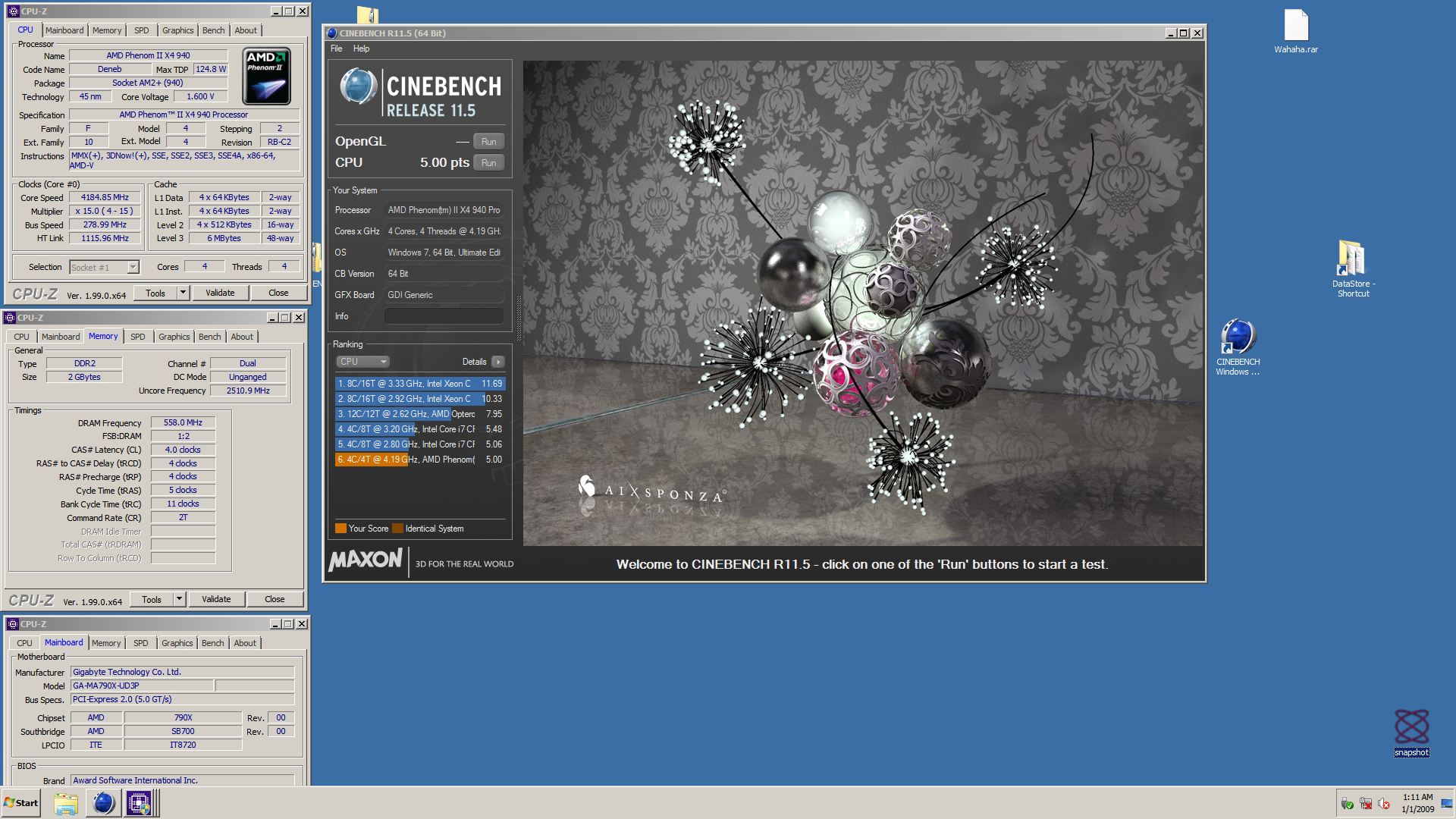Image resolution: width=1456 pixels, height=819 pixels.
Task: Select ranking row 5 Intel Core i7 5.06
Action: 420,444
